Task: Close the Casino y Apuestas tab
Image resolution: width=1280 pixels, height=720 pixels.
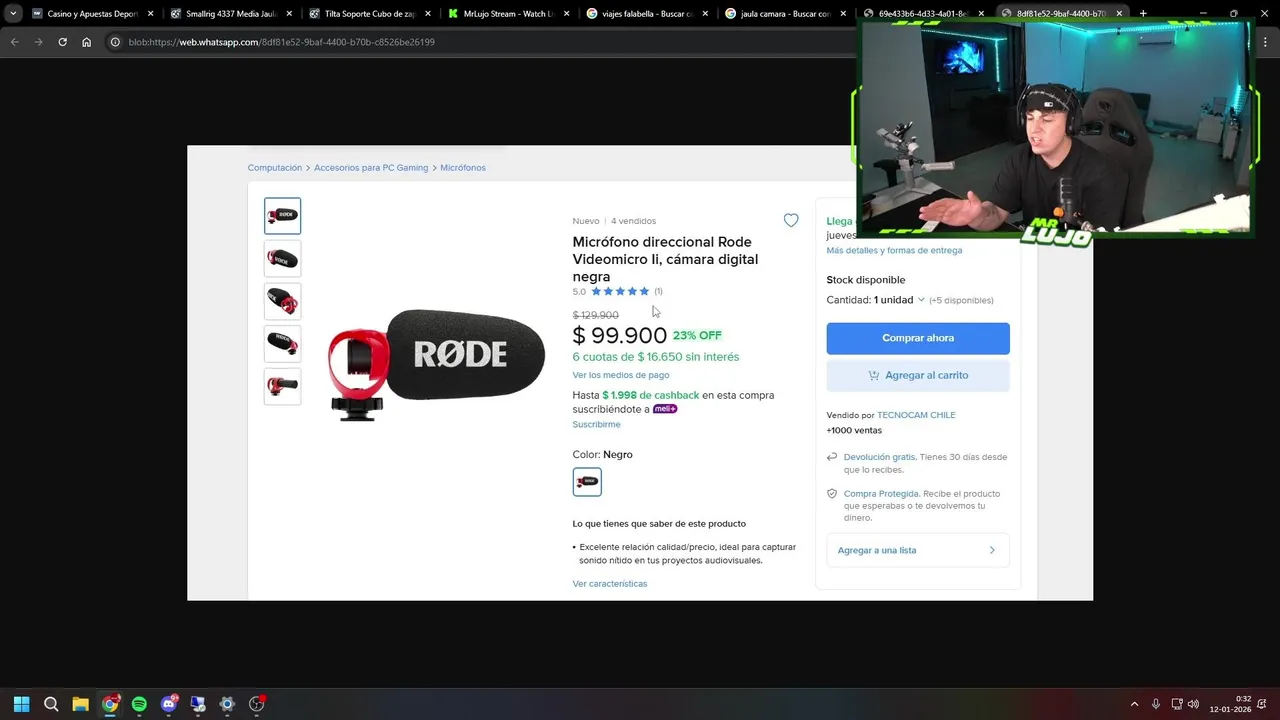Action: pos(150,14)
